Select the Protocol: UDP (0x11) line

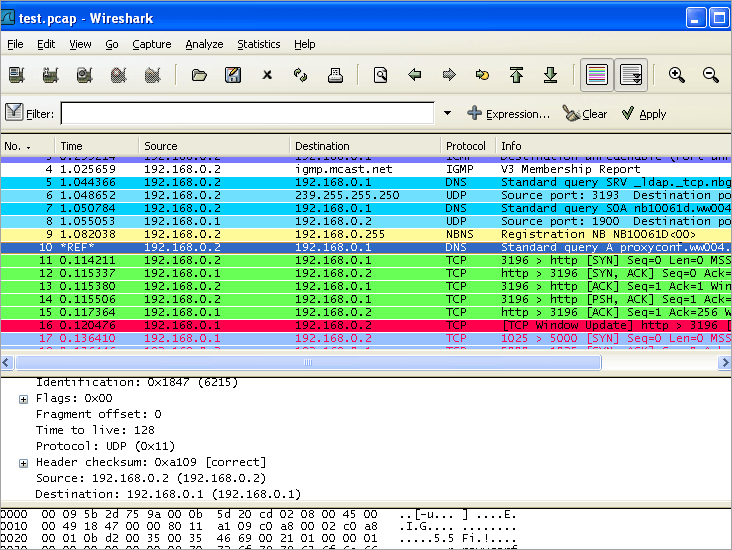tap(106, 446)
